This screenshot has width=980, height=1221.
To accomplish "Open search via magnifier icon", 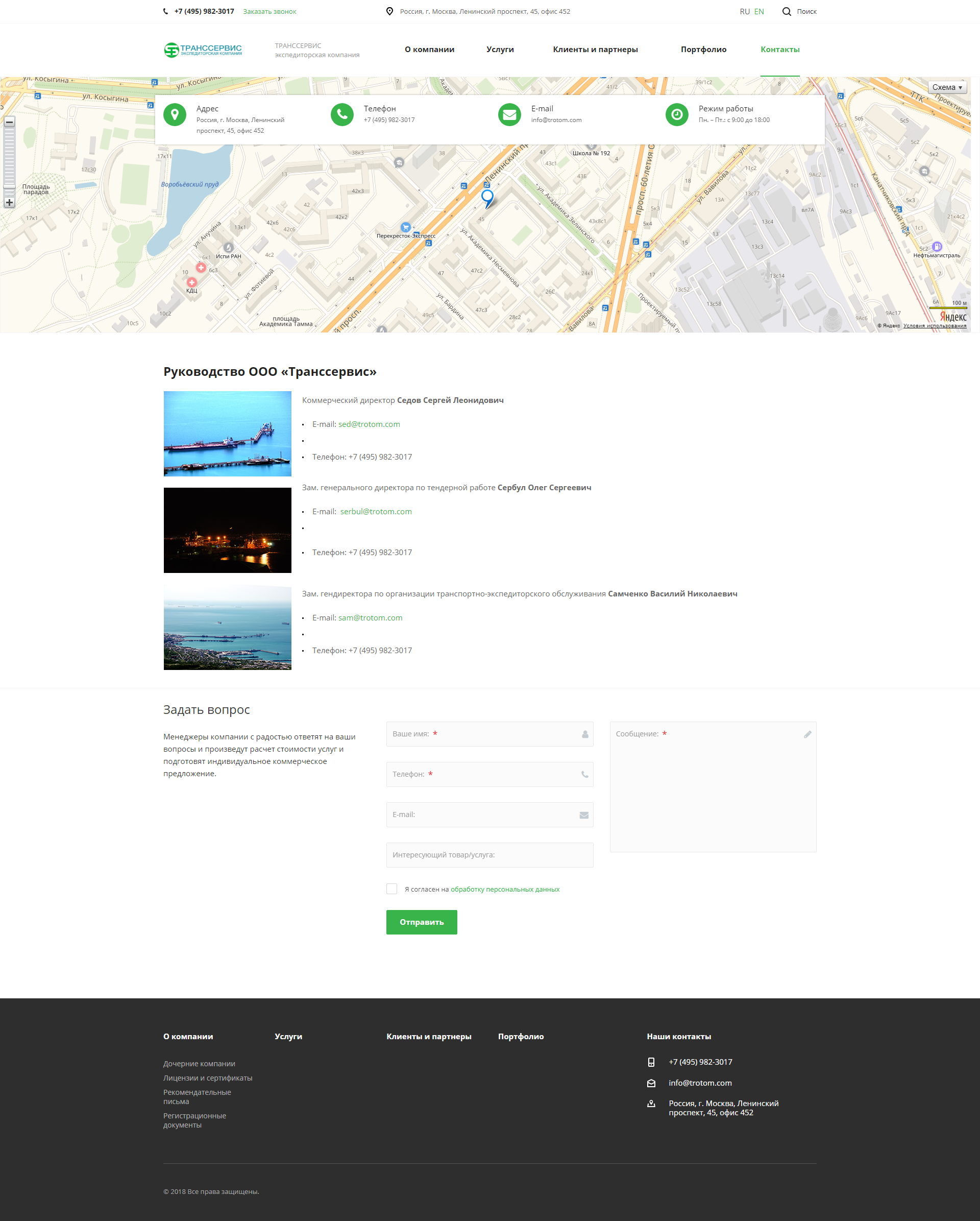I will 787,11.
